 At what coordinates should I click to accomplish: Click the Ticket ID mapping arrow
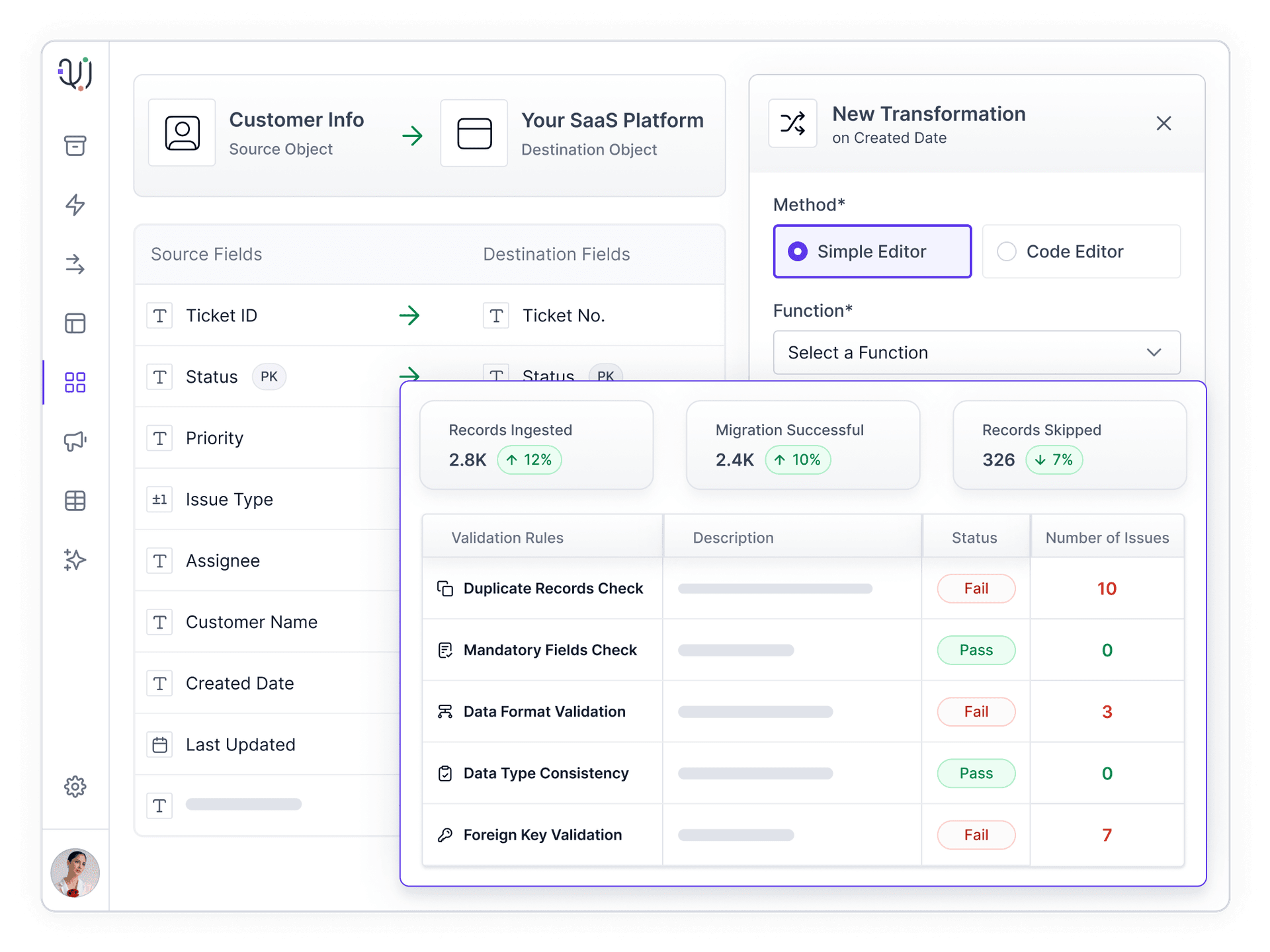click(410, 315)
